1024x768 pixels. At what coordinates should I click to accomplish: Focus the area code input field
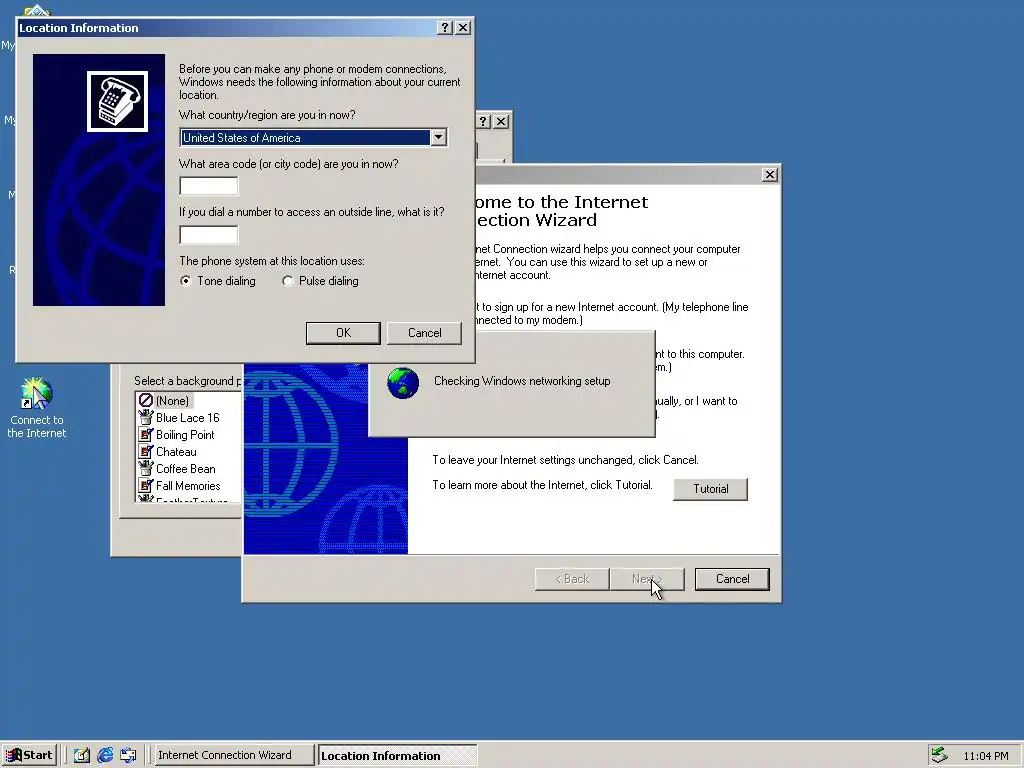click(209, 186)
